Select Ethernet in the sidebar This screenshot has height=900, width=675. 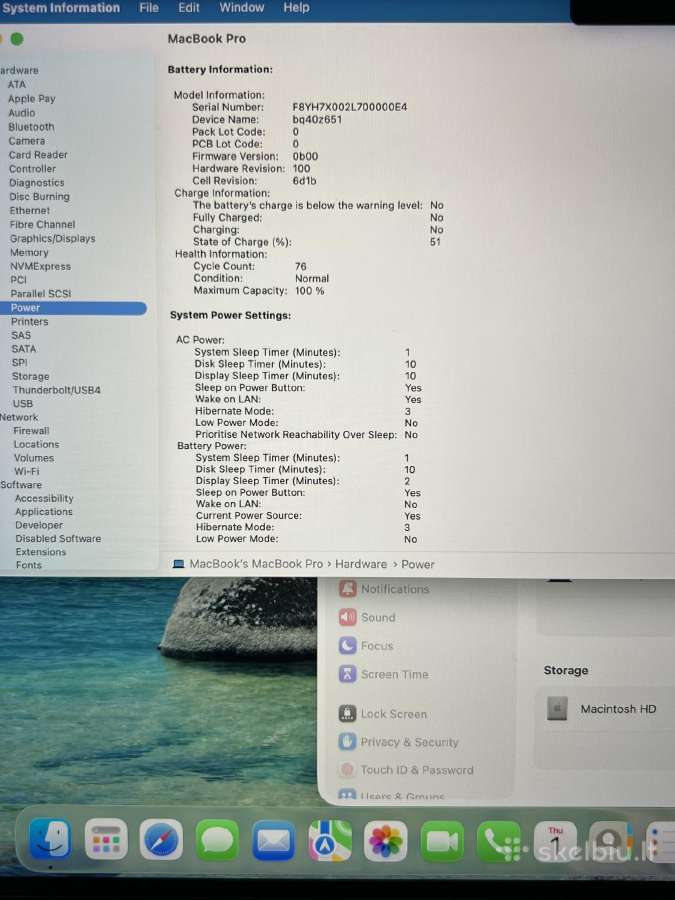(x=30, y=211)
